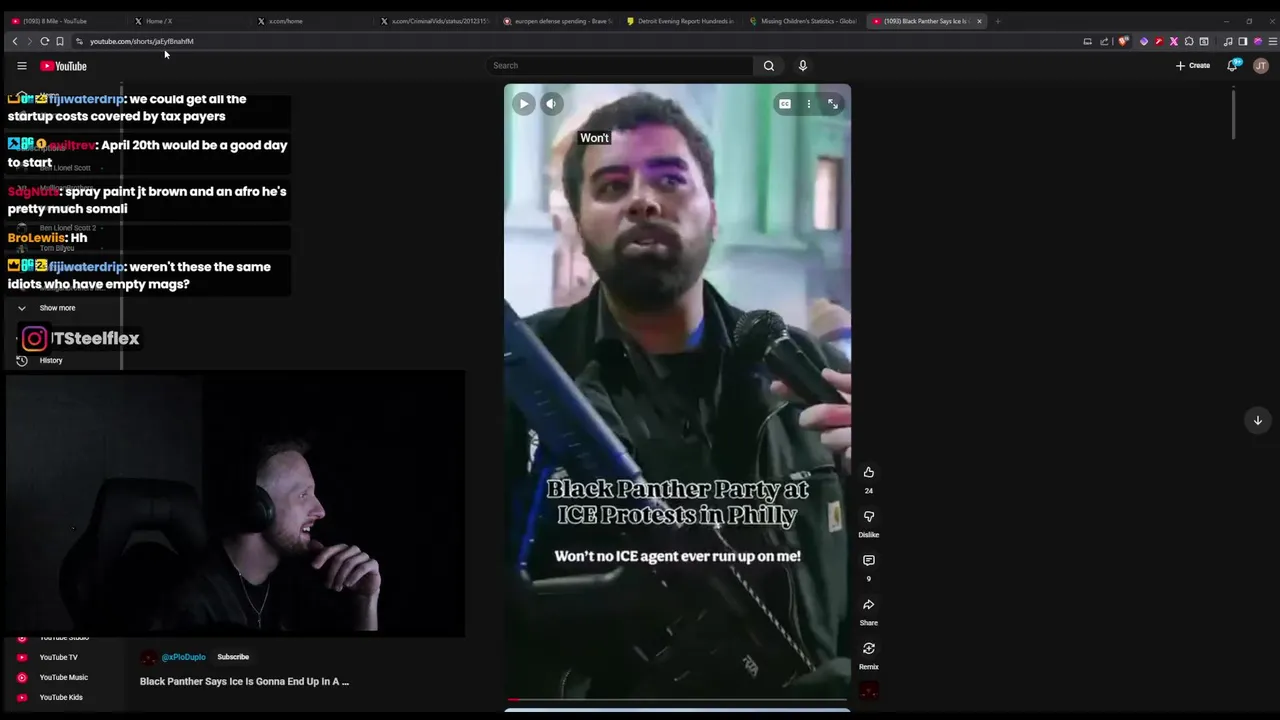Open the comments on the Short
Viewport: 1280px width, 720px height.
868,560
